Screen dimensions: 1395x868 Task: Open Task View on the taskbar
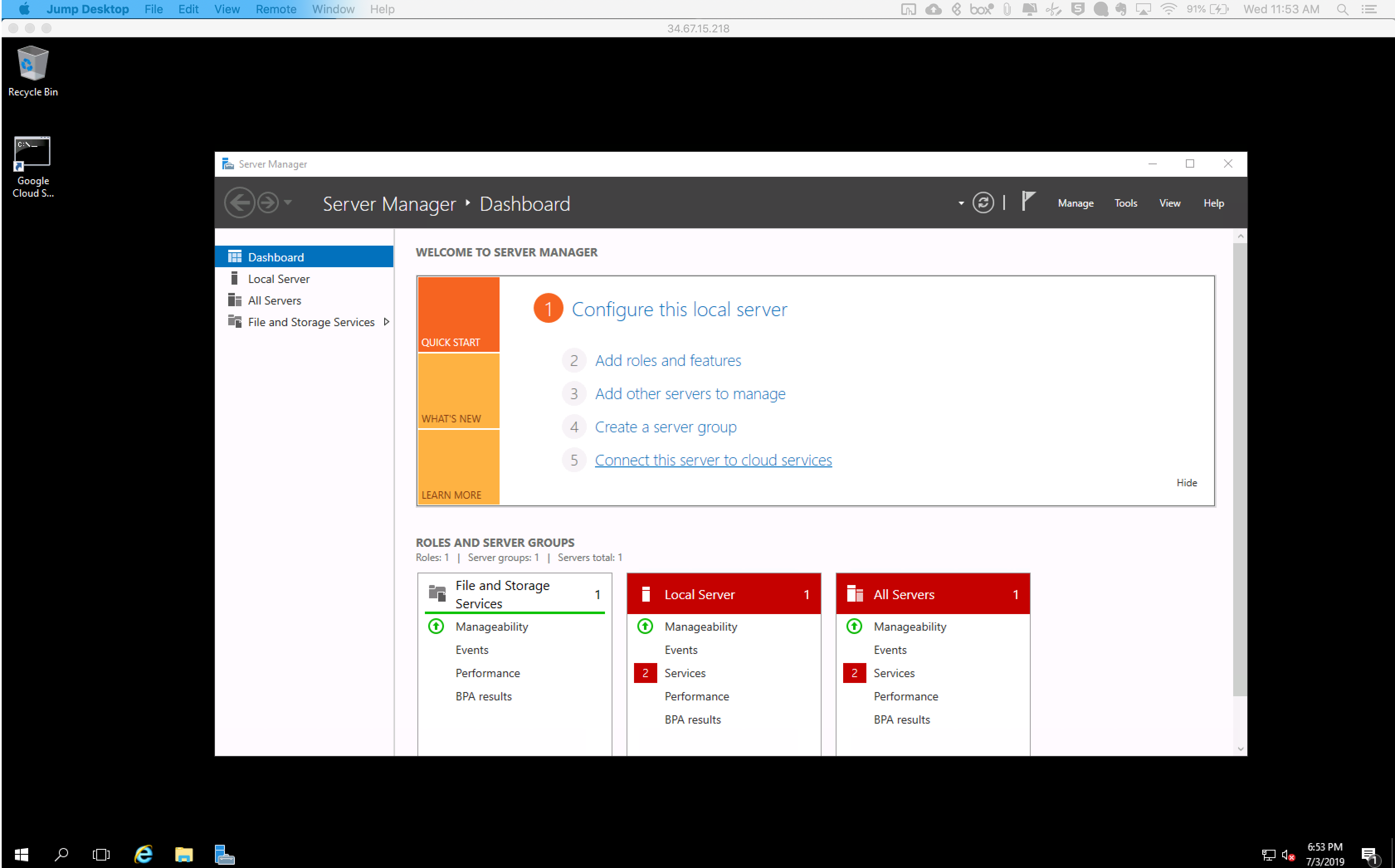coord(101,854)
